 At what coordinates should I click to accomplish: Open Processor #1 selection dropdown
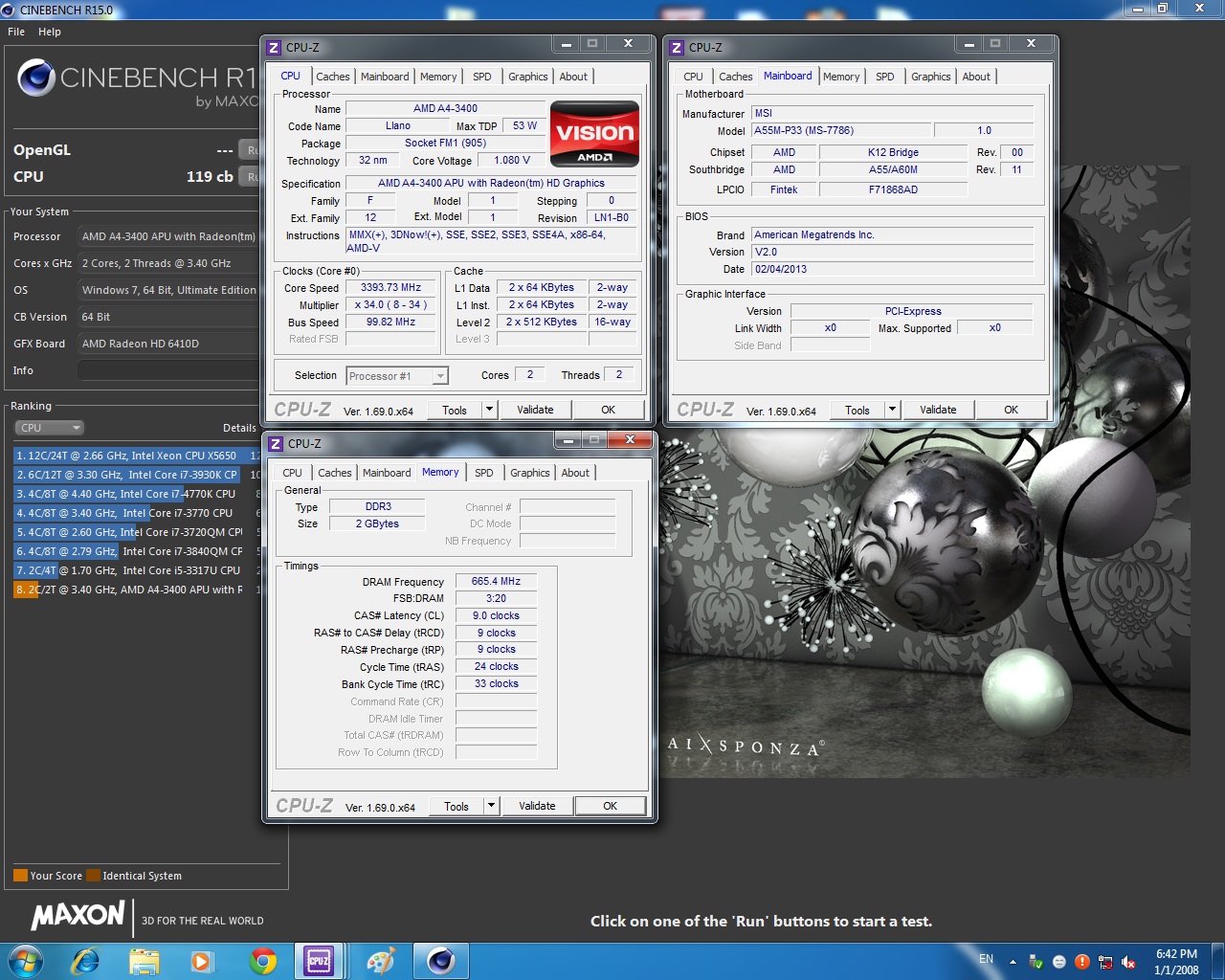click(x=397, y=376)
